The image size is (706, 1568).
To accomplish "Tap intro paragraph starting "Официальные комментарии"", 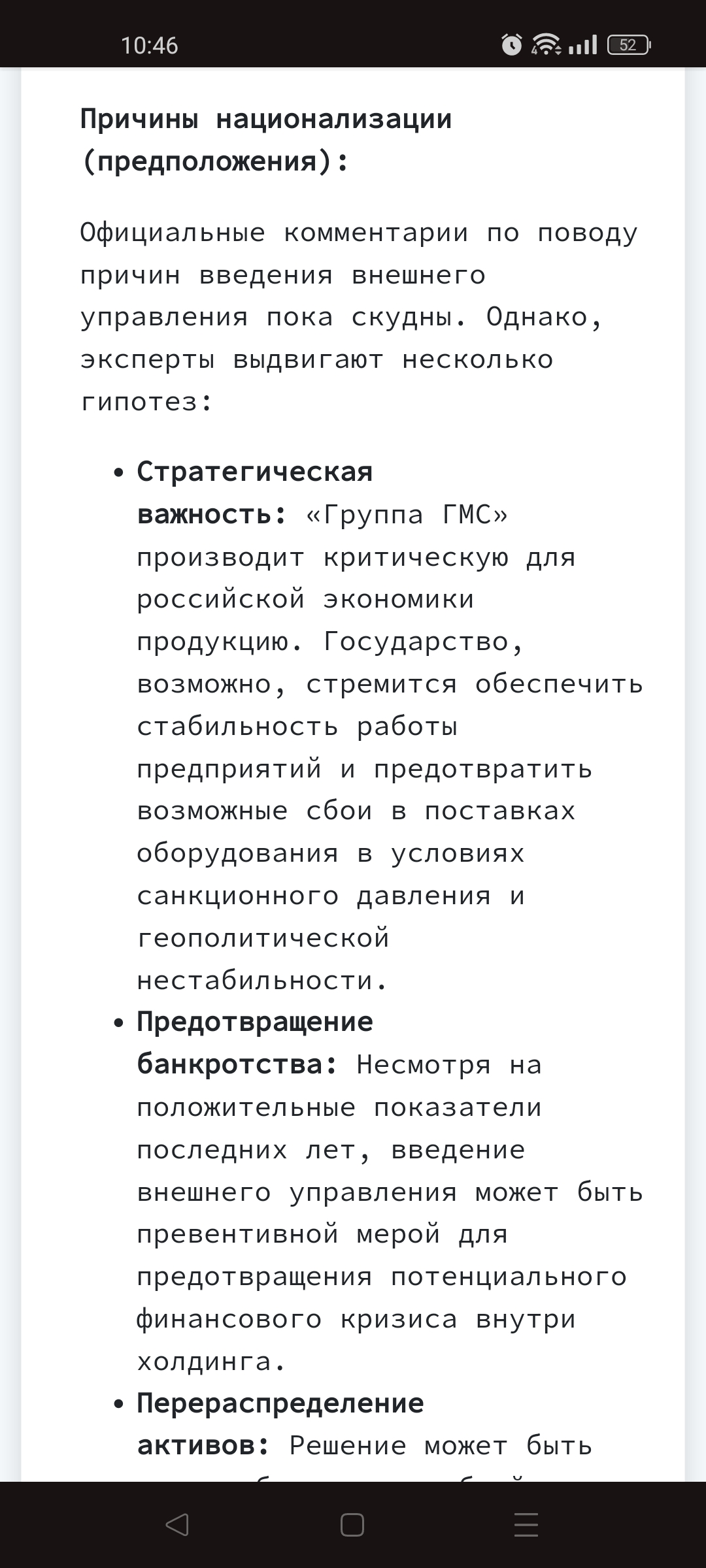I will pyautogui.click(x=359, y=317).
